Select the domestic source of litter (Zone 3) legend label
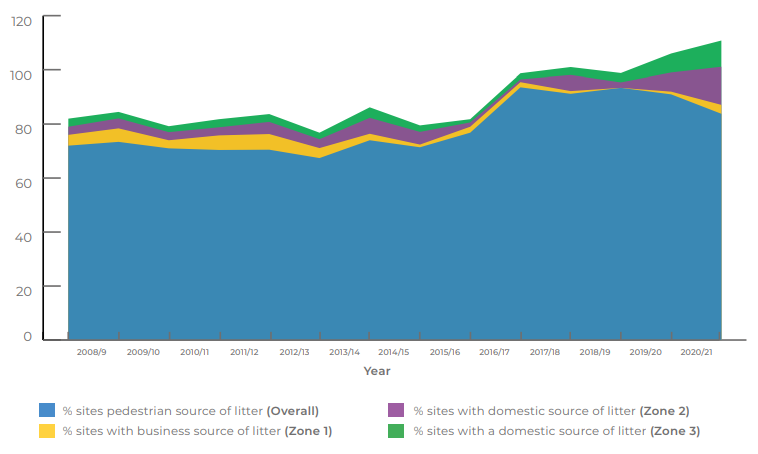Image resolution: width=758 pixels, height=454 pixels. pyautogui.click(x=557, y=431)
